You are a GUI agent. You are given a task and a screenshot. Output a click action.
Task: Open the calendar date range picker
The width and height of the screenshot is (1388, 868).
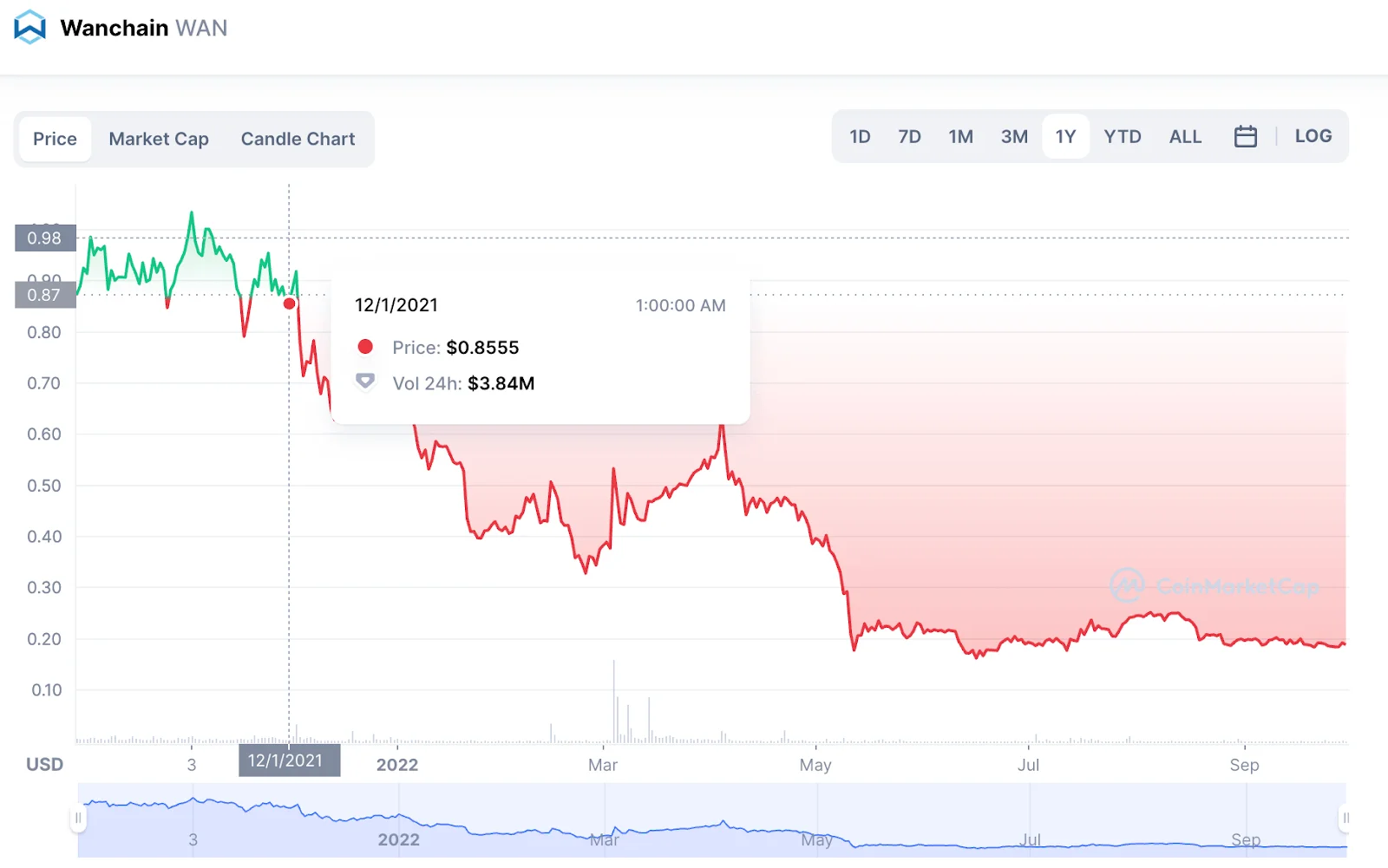[1245, 136]
